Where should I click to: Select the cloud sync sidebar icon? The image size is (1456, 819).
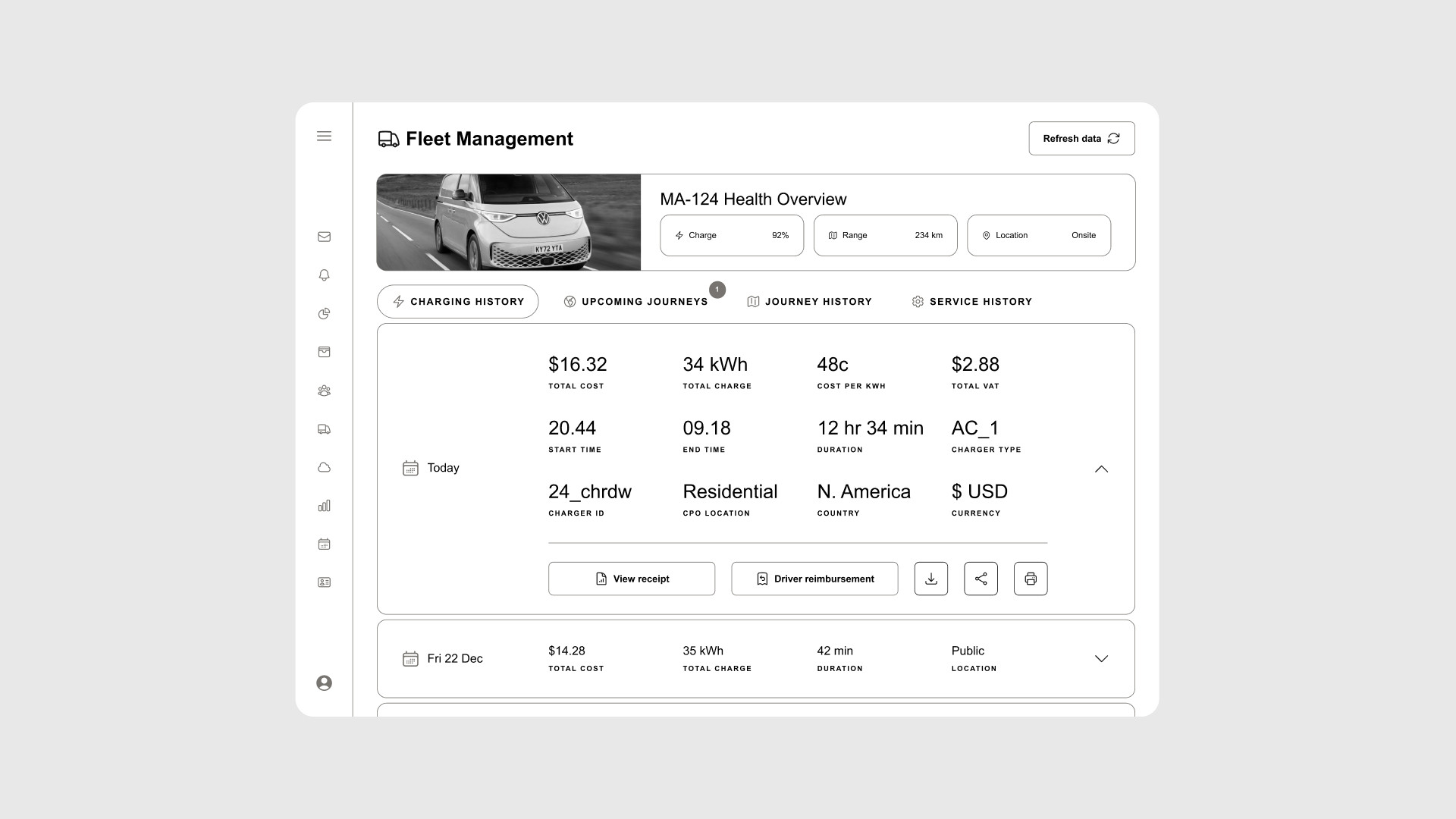[325, 467]
